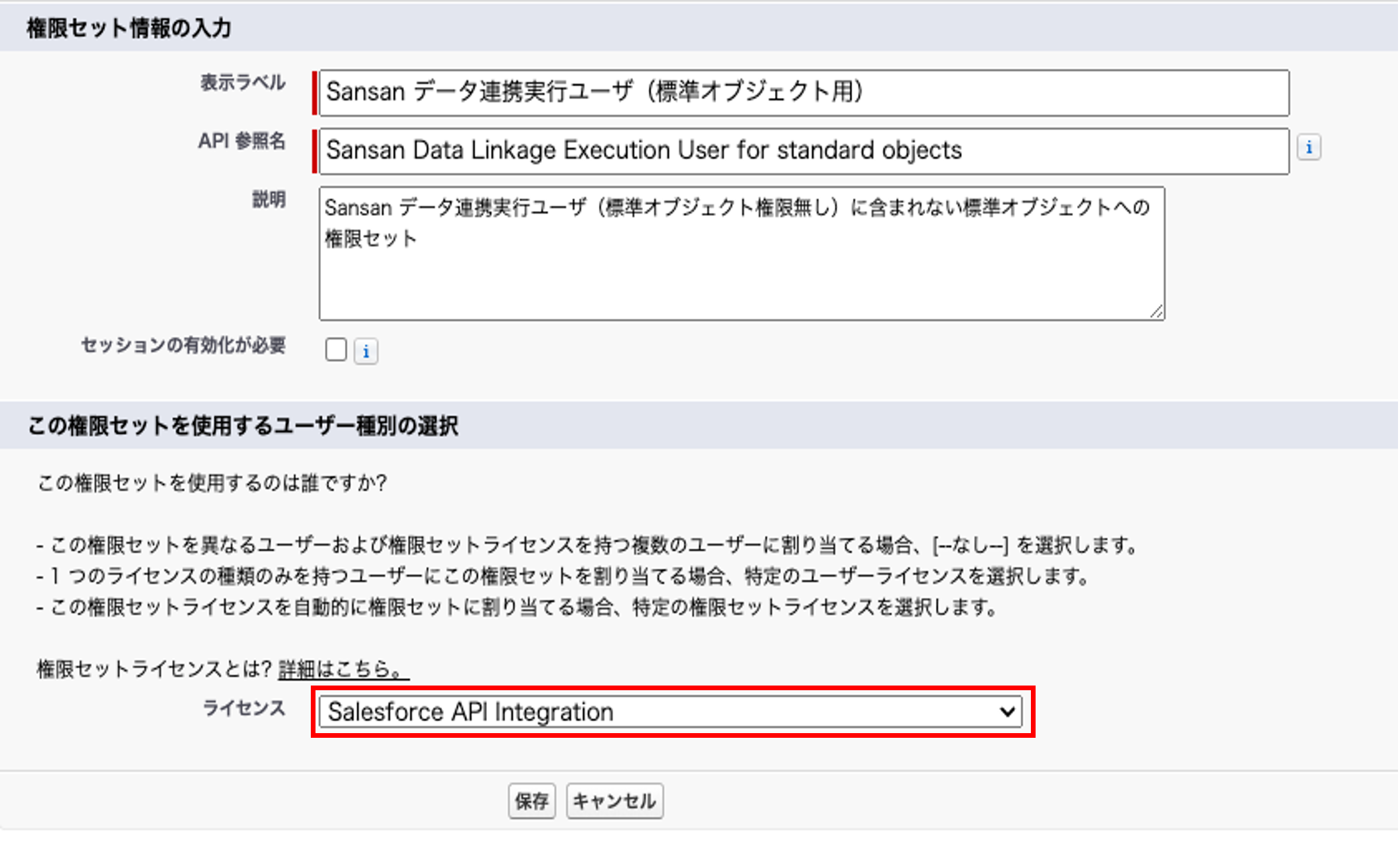Click the ユーザー種別の選択 section header
This screenshot has width=1400, height=841.
tap(243, 426)
